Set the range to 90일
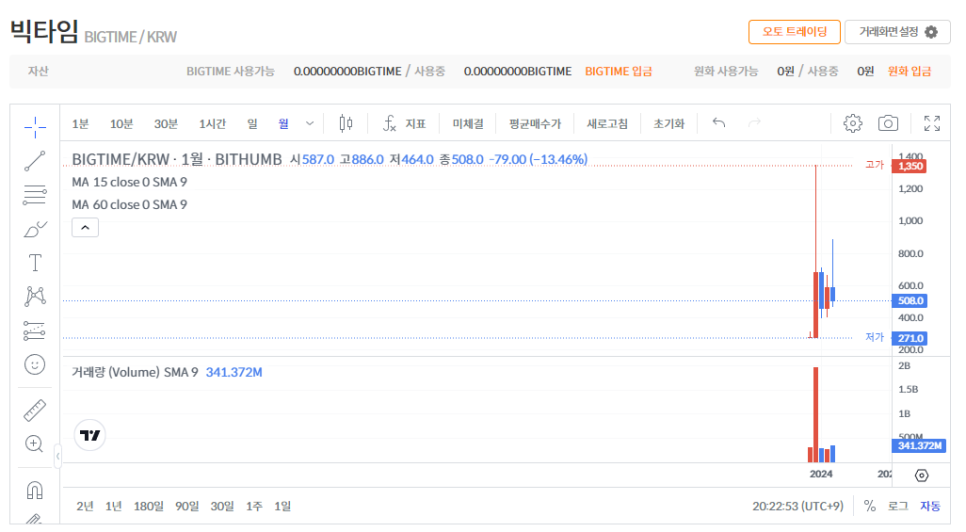This screenshot has height=532, width=966. [187, 506]
